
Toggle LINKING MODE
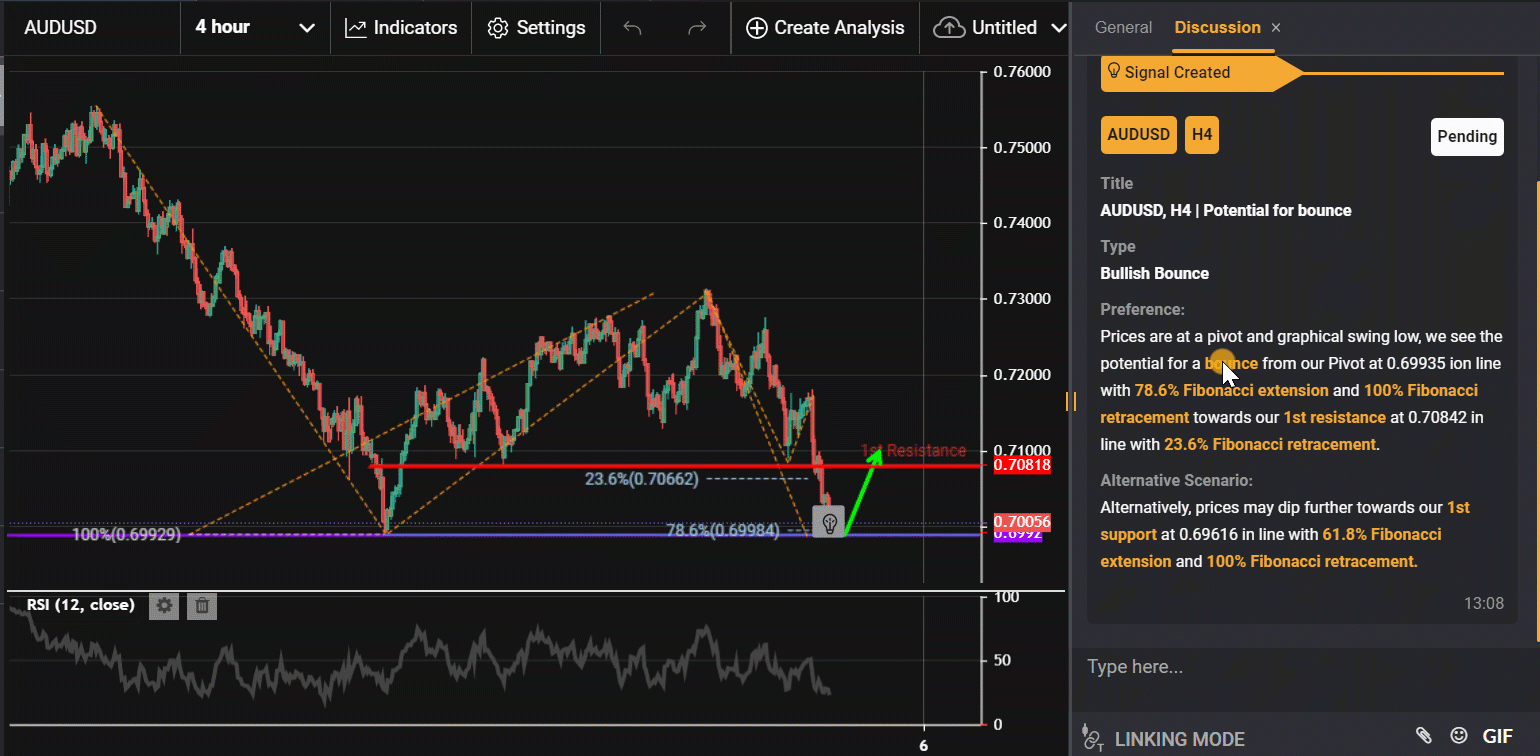1164,739
